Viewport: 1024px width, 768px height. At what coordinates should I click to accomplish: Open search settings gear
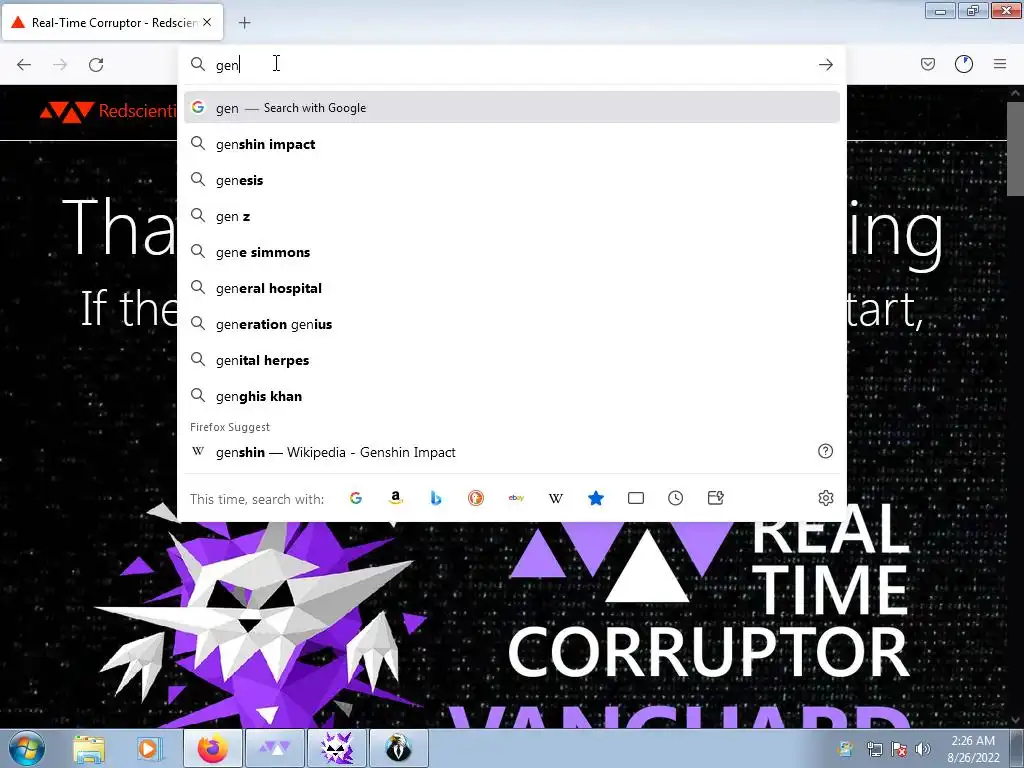[x=825, y=498]
